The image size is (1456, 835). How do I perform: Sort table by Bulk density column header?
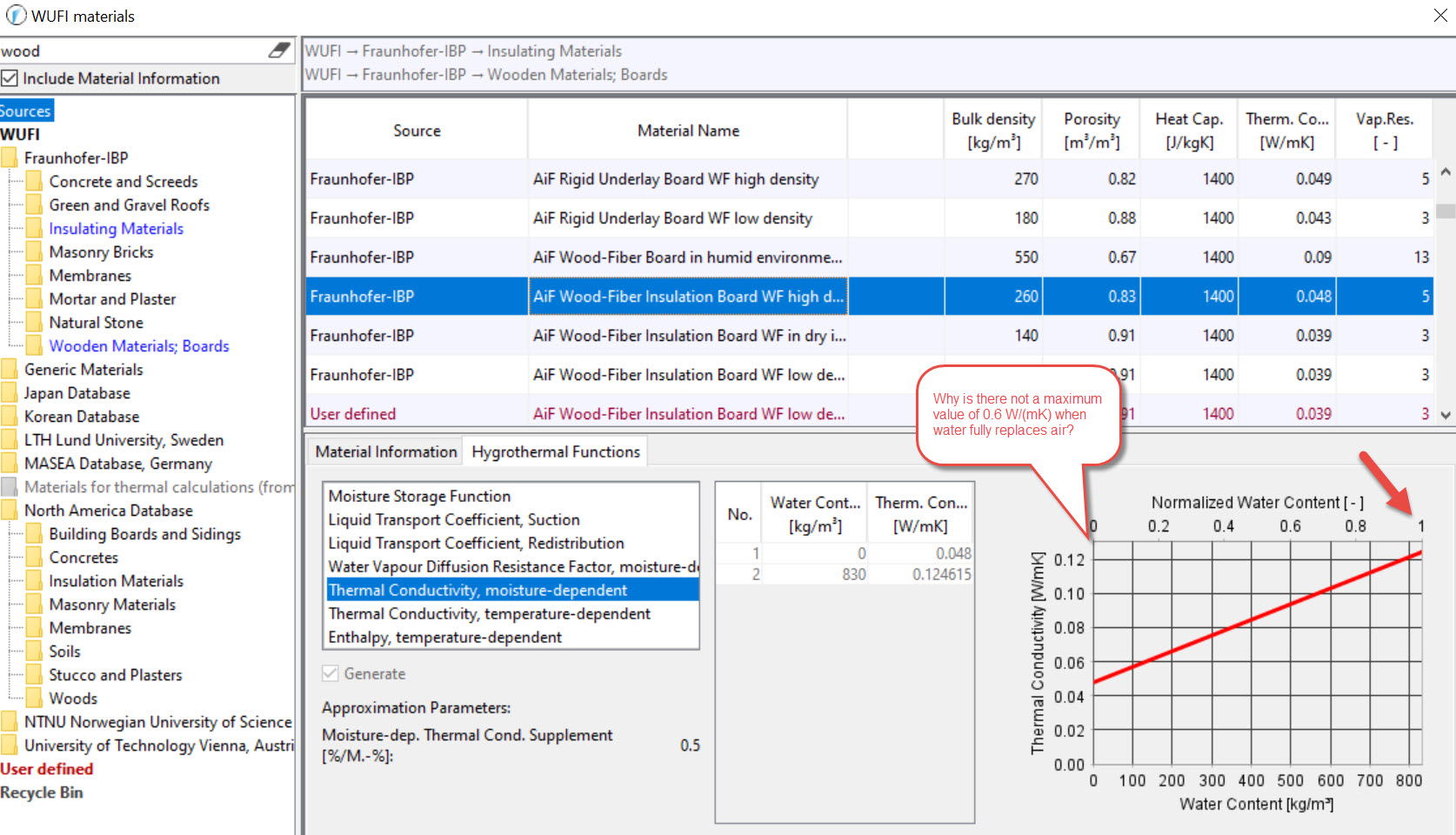coord(992,130)
